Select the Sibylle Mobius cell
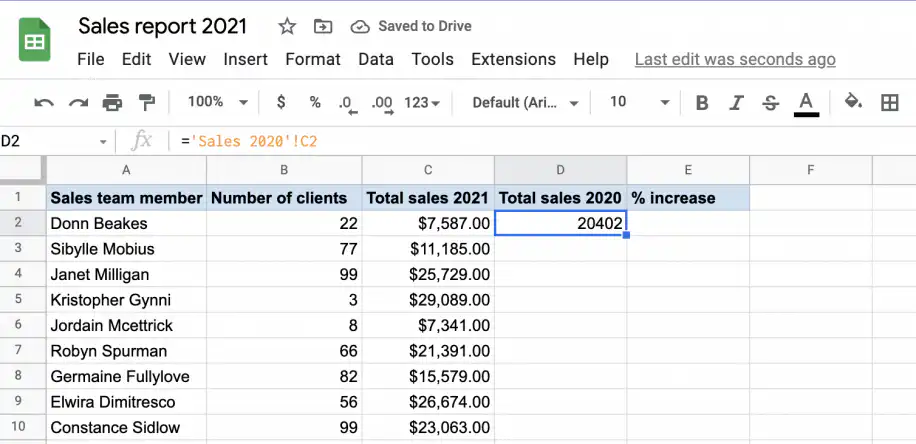The image size is (916, 444). click(x=126, y=249)
